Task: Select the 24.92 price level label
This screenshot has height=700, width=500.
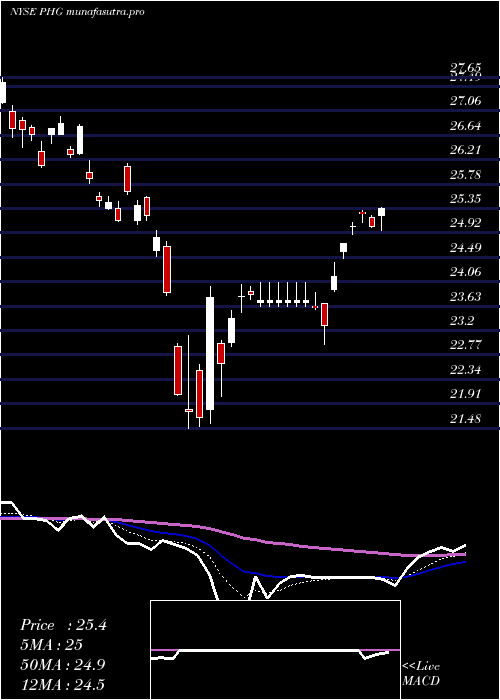Action: coord(466,223)
